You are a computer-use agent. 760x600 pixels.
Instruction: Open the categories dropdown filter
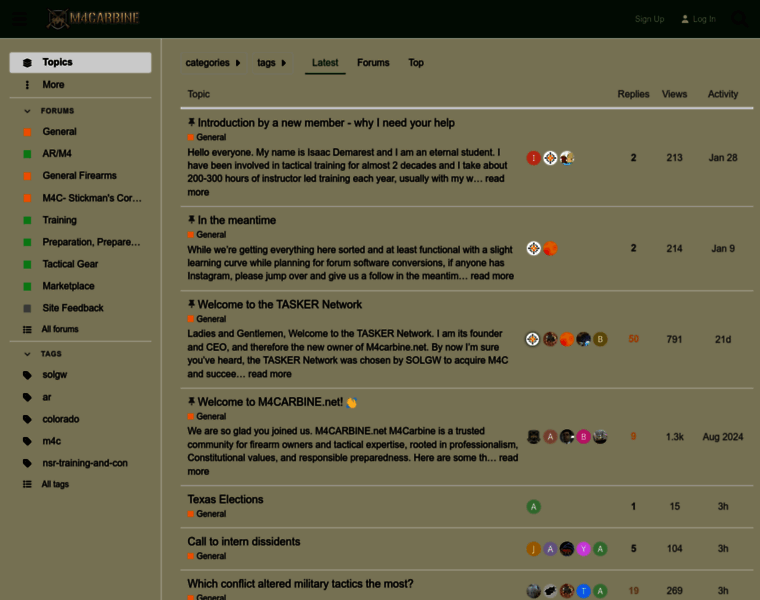point(213,63)
